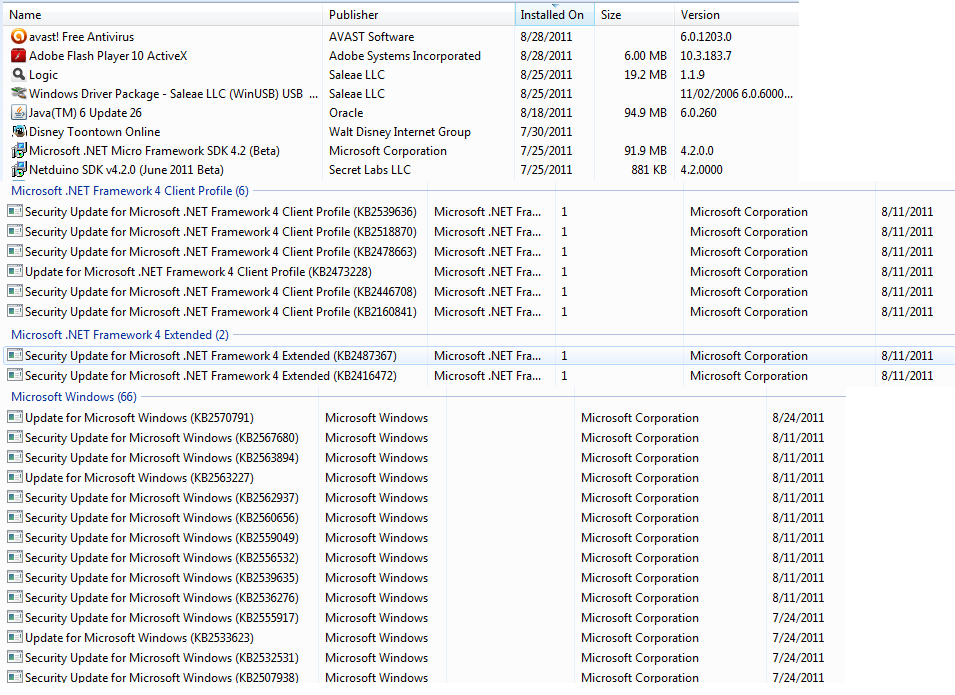Click the icon beside update KB2563227
The width and height of the screenshot is (955, 695).
(15, 478)
